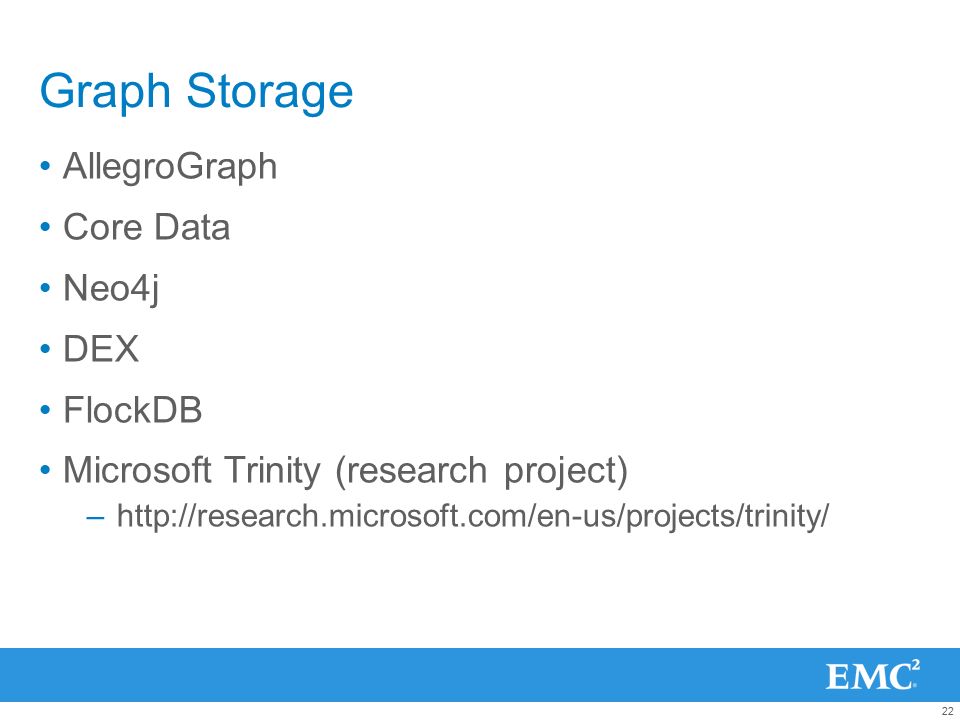
Task: Click the bullet dot before Microsoft Trinity
Action: point(45,470)
